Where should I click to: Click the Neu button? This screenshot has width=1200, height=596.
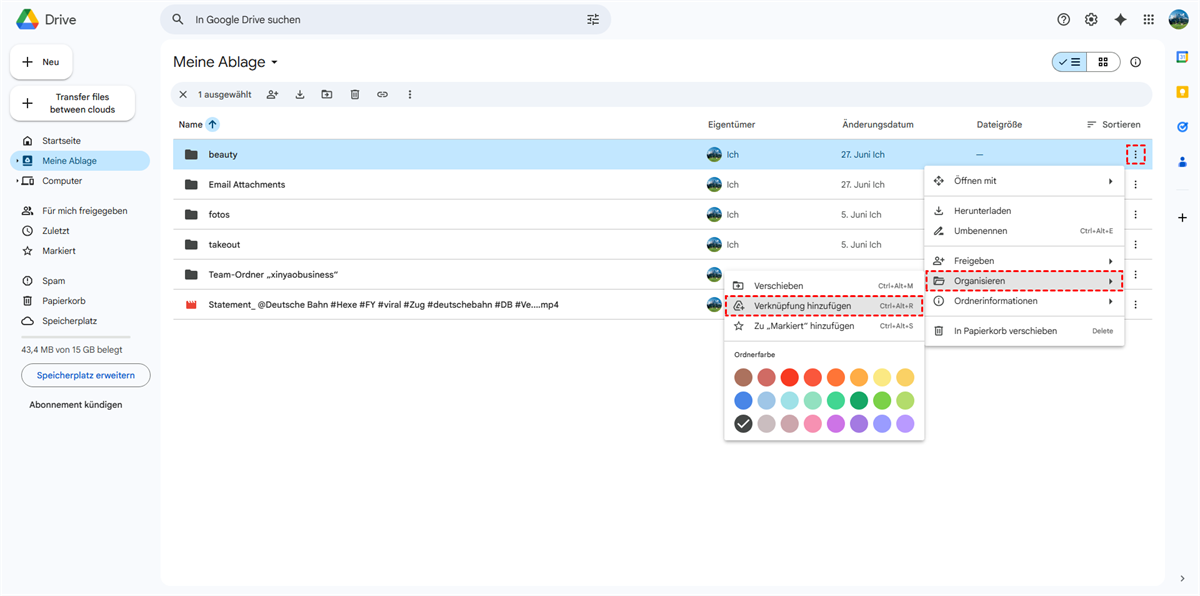[x=41, y=62]
